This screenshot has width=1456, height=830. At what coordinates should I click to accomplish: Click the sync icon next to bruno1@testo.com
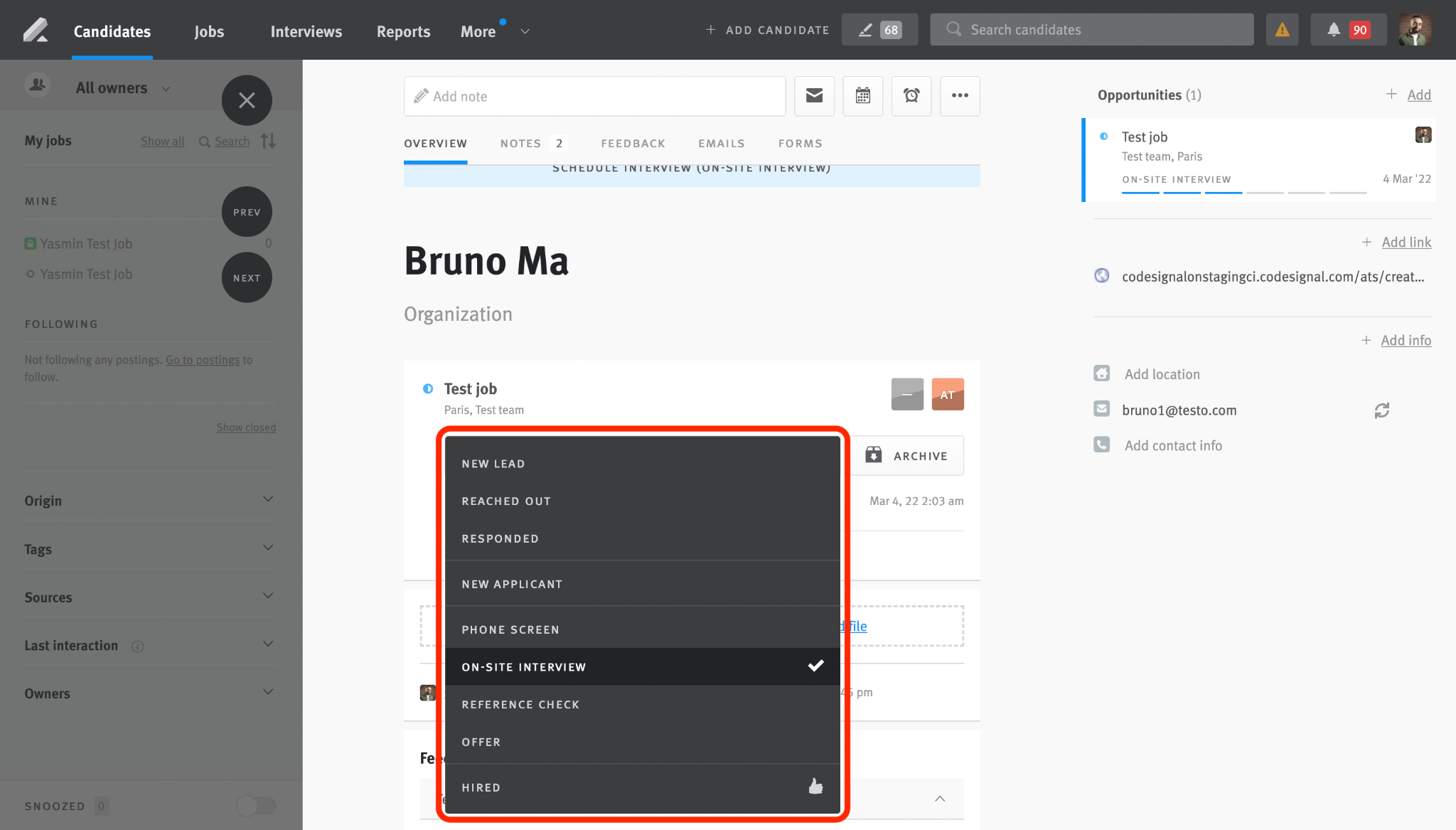tap(1381, 410)
